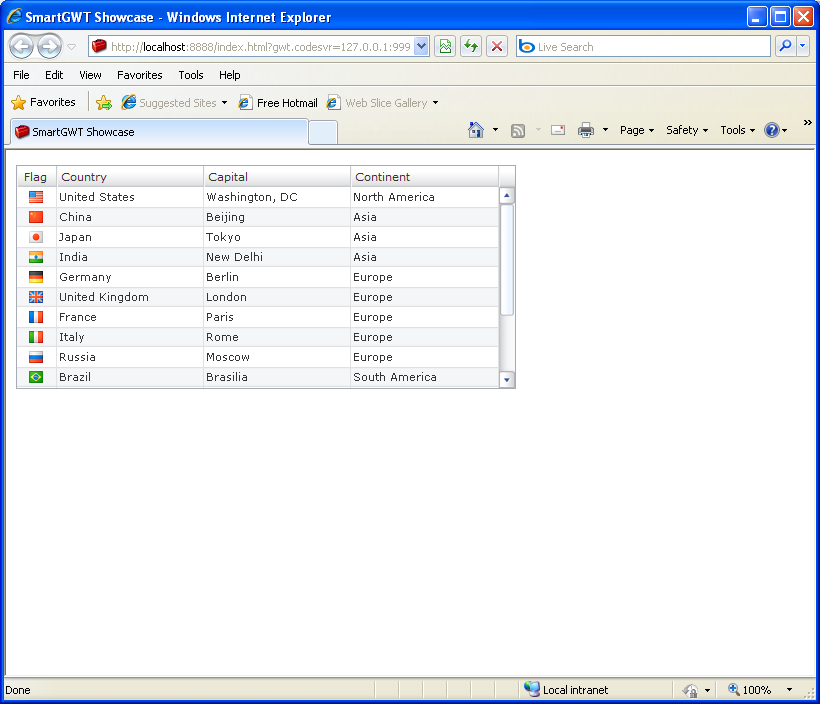The height and width of the screenshot is (704, 820).
Task: Select the 'United Kingdom' country cell
Action: (130, 297)
